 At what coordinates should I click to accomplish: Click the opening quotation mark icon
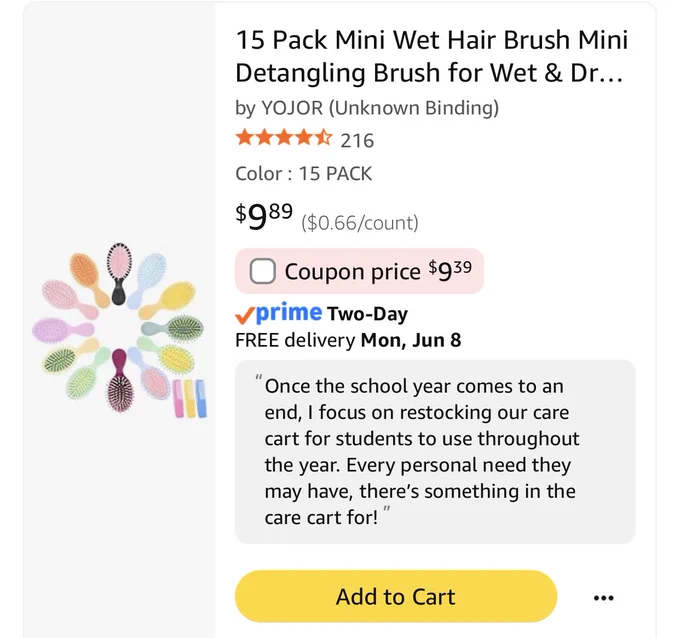(x=258, y=377)
